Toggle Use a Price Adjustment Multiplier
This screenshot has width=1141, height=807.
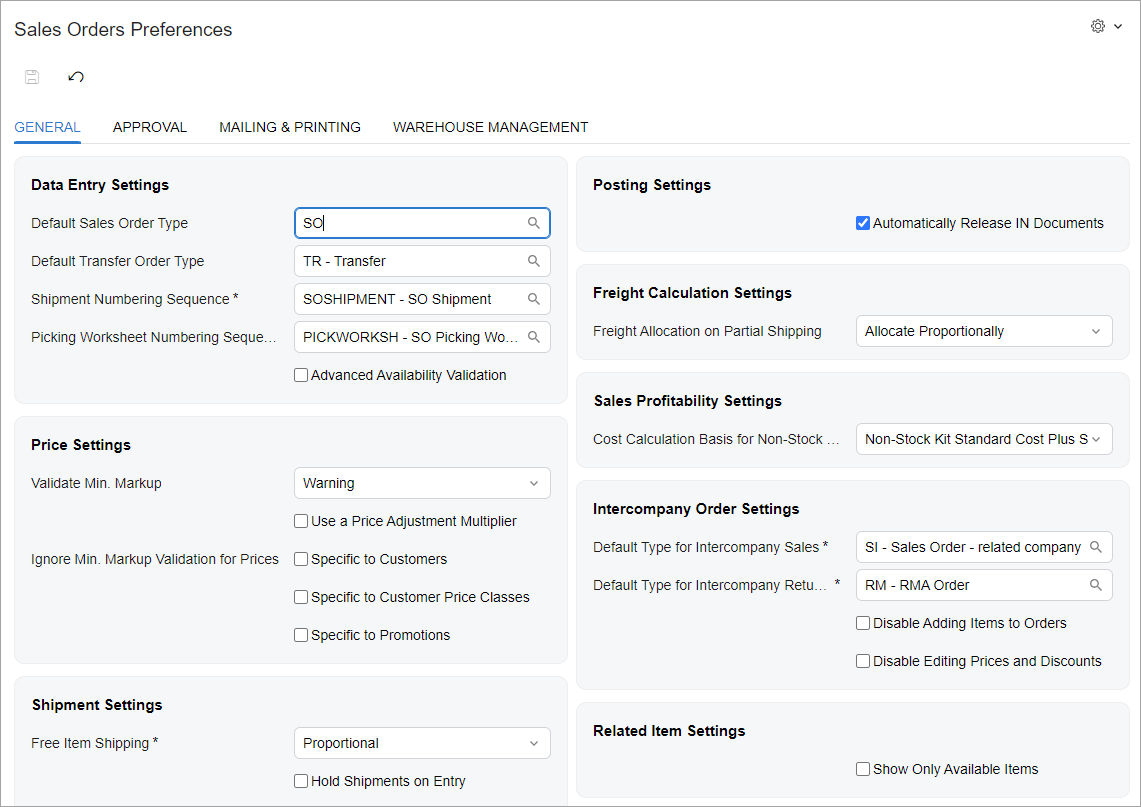click(301, 521)
